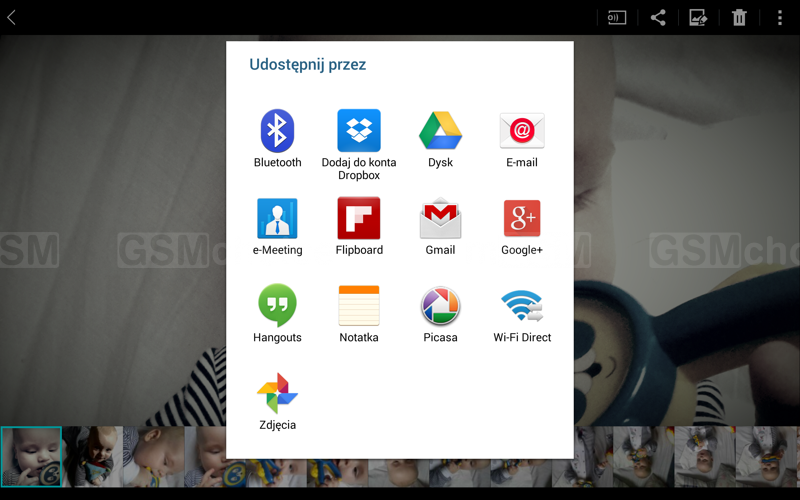Viewport: 800px width, 500px height.
Task: Delete the photo using the trash icon
Action: click(x=739, y=17)
